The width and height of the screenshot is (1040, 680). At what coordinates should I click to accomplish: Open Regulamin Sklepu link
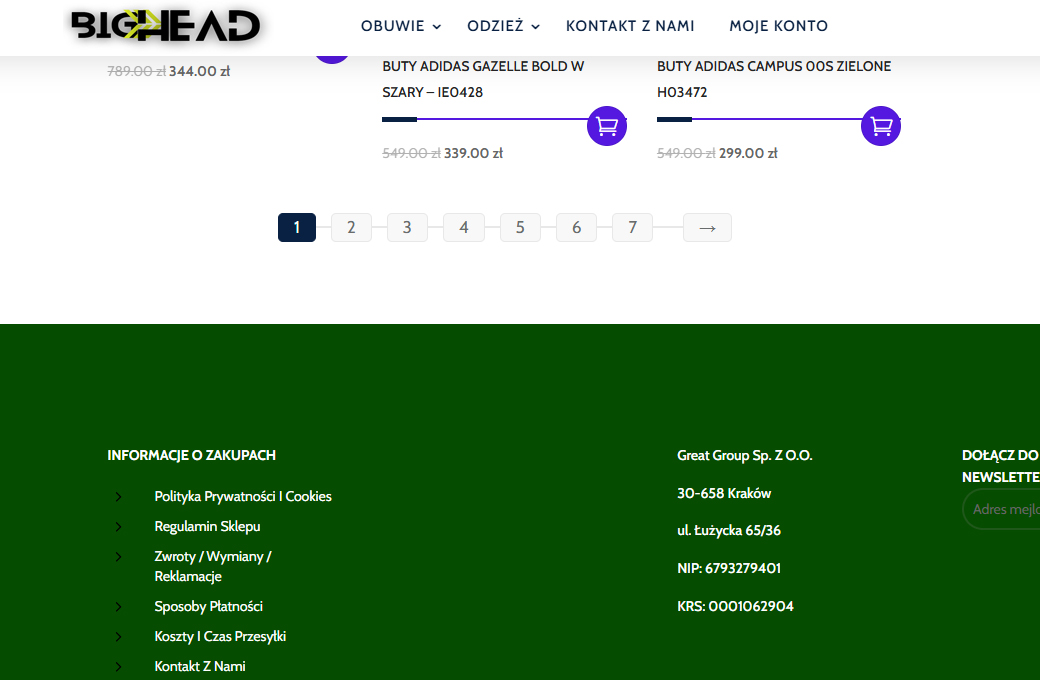207,526
